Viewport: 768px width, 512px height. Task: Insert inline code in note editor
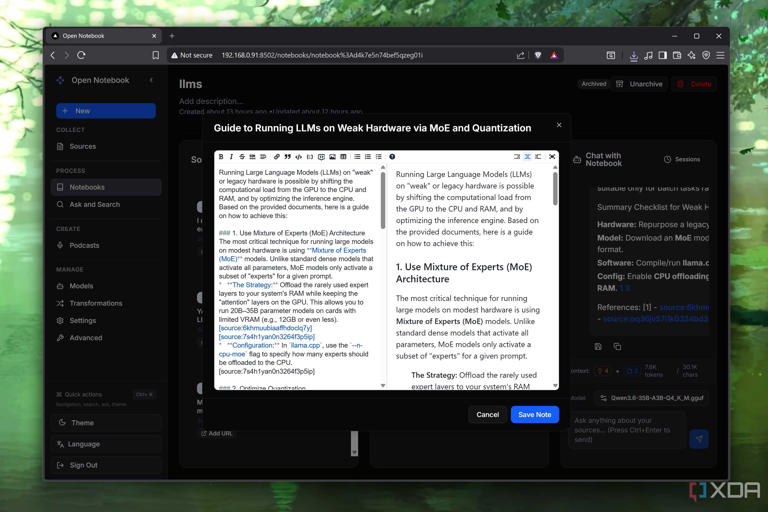tap(298, 157)
